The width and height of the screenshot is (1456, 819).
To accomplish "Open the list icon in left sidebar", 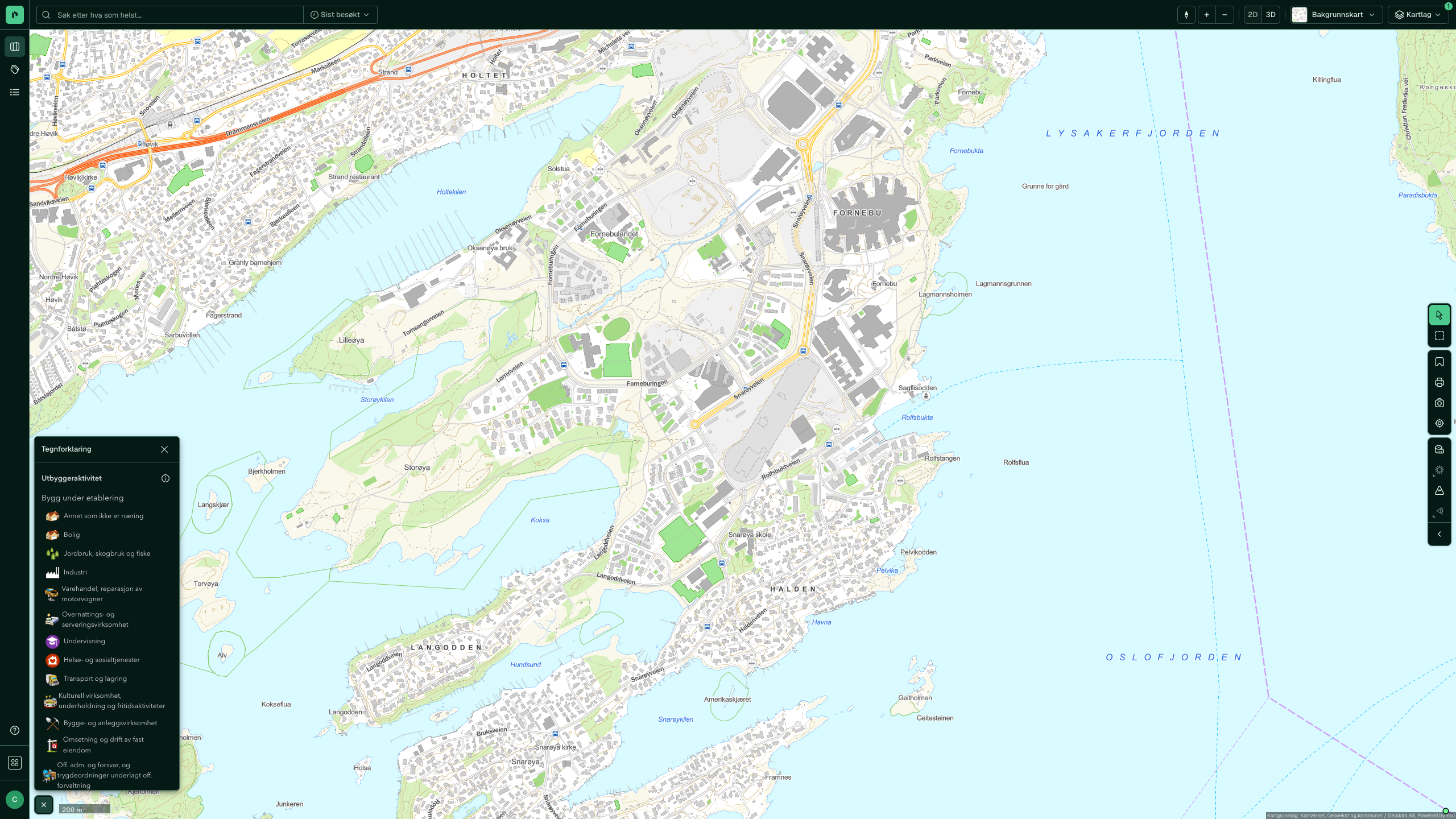I will pyautogui.click(x=15, y=92).
